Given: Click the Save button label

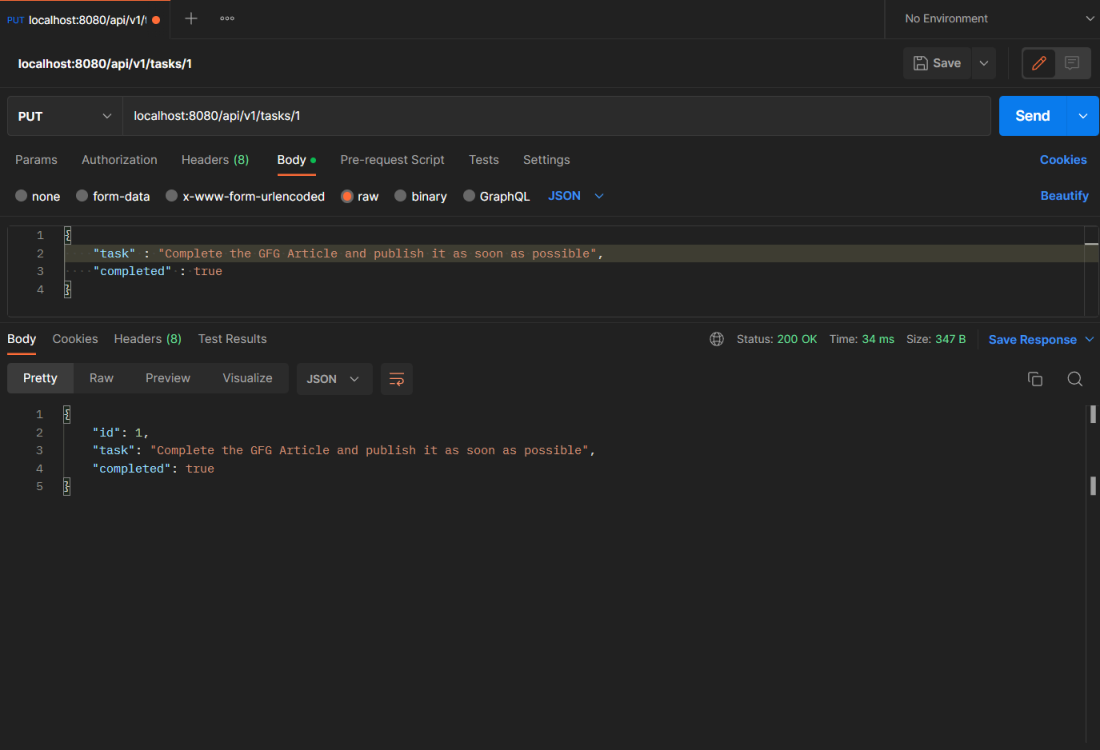Looking at the screenshot, I should (947, 63).
